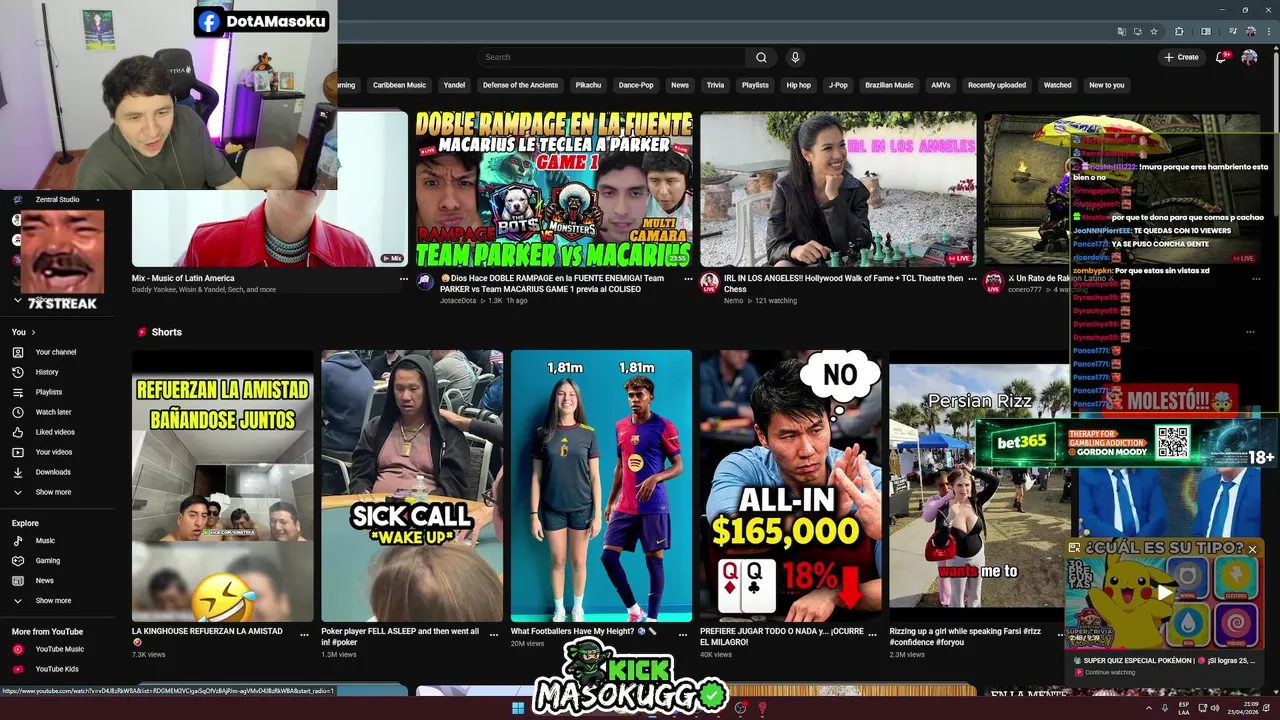Click Continue watching on Pokémon quiz miniplayer
The width and height of the screenshot is (1280, 720).
(1110, 672)
